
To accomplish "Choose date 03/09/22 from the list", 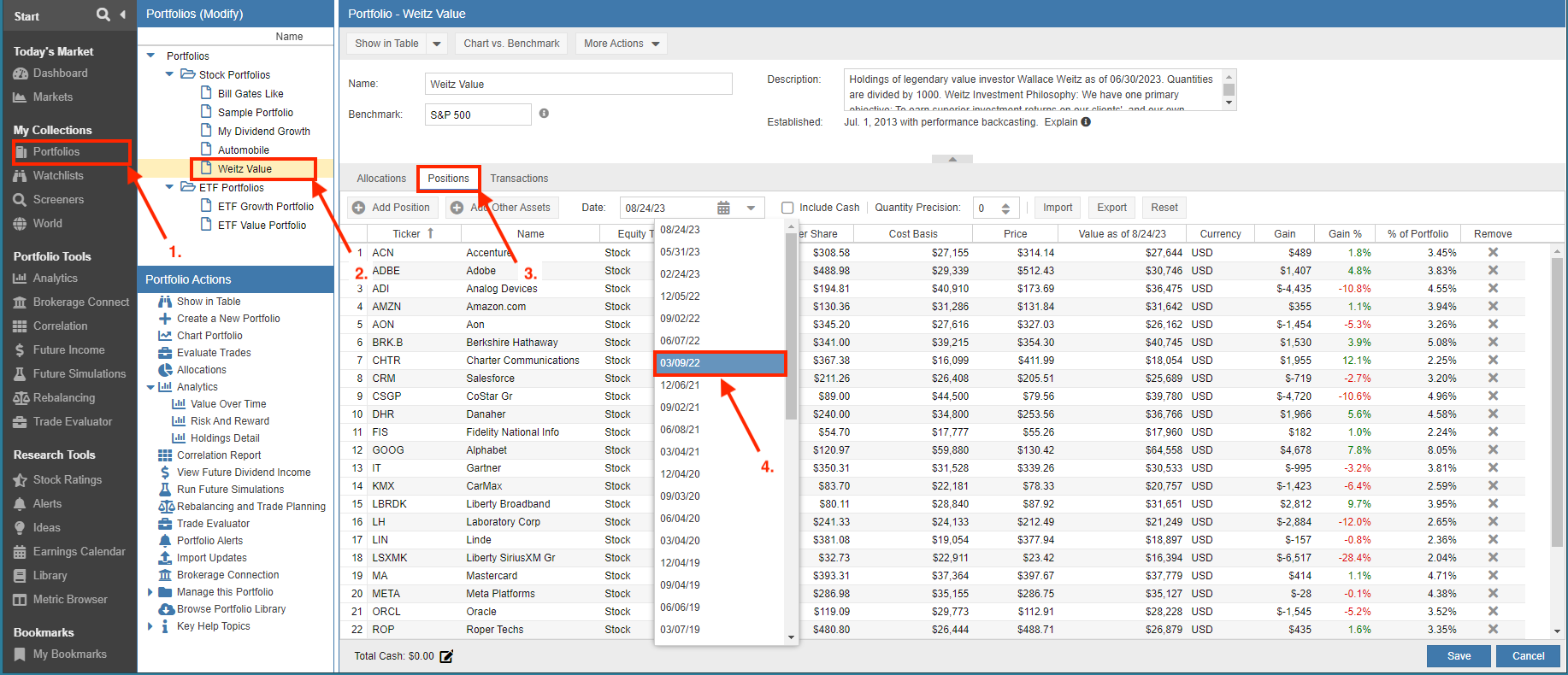I will (720, 363).
